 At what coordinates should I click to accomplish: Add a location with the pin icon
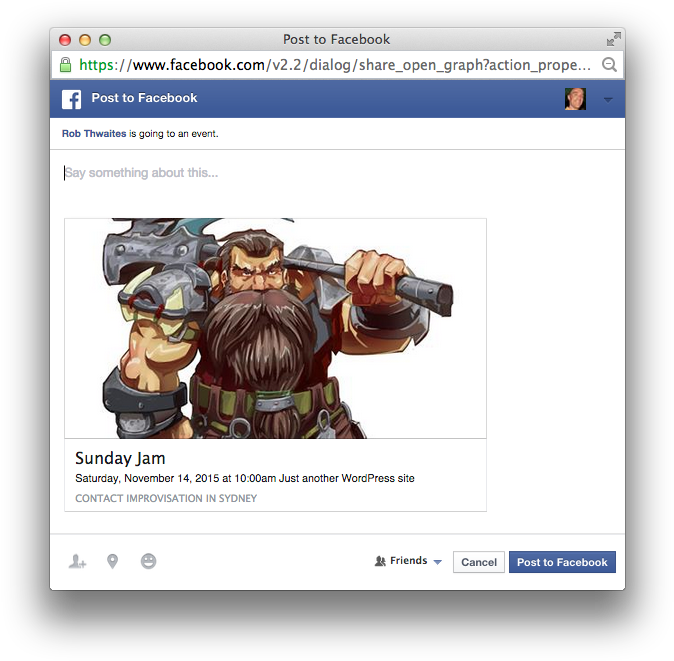pos(113,561)
